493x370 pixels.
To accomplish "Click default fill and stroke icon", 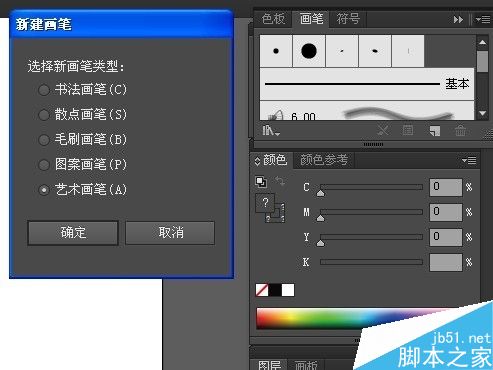I will click(x=261, y=182).
